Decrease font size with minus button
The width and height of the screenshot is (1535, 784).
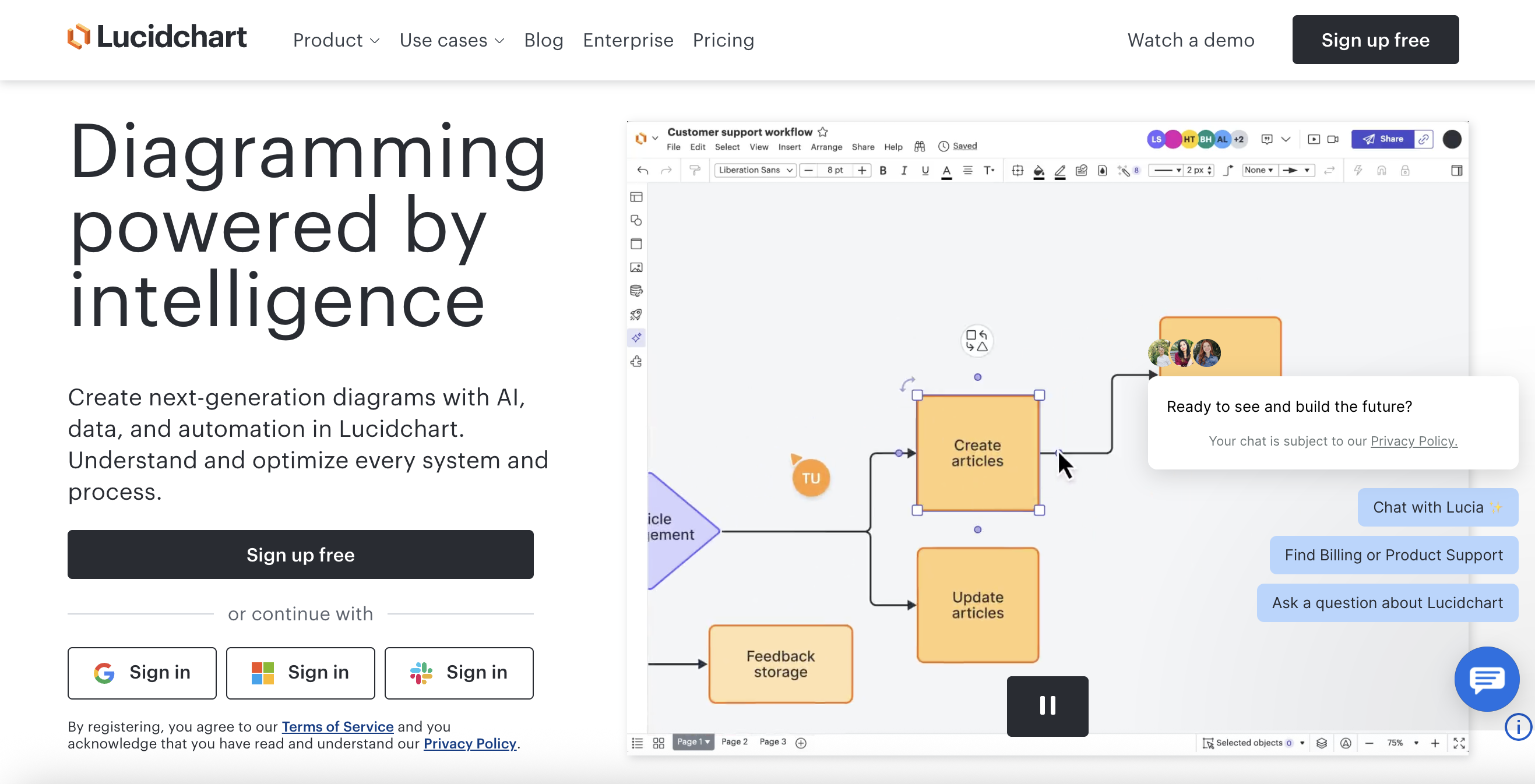coord(808,171)
